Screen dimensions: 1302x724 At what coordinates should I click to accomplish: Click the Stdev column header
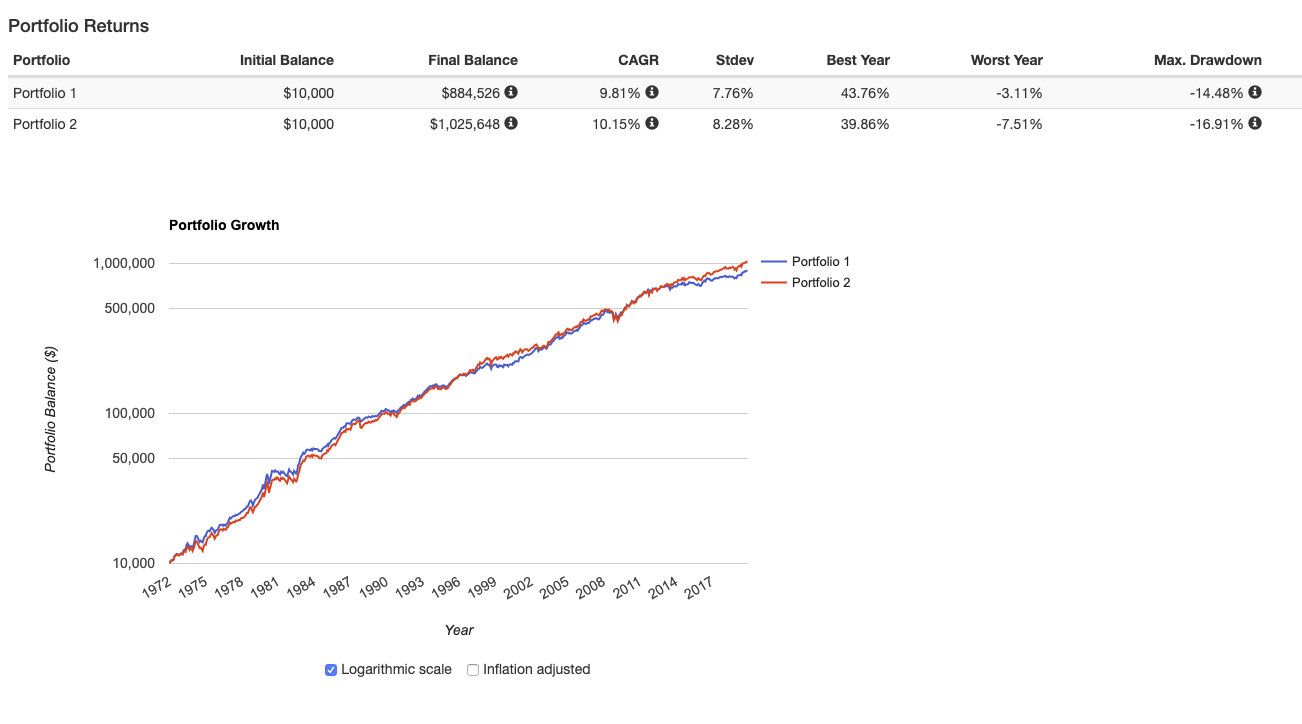pyautogui.click(x=735, y=60)
